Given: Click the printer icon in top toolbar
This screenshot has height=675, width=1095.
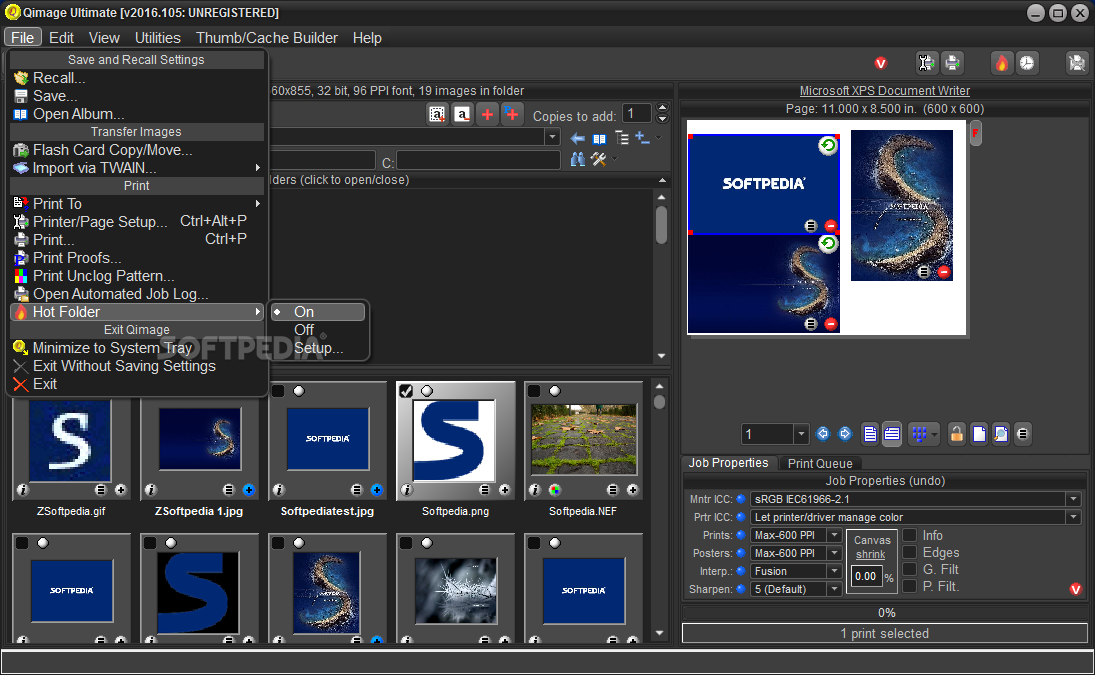Looking at the screenshot, I should pyautogui.click(x=952, y=63).
